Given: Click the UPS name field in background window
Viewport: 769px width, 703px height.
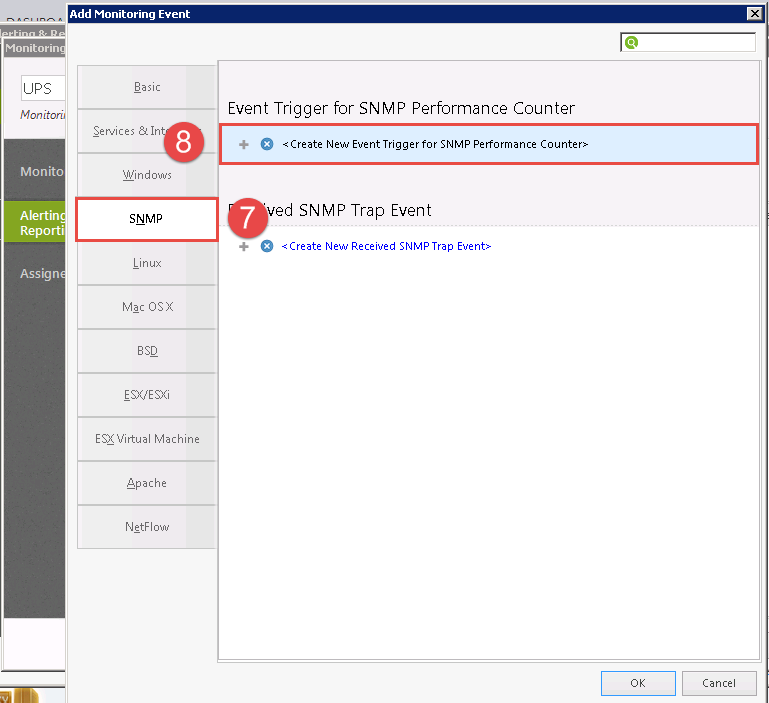Looking at the screenshot, I should (43, 89).
